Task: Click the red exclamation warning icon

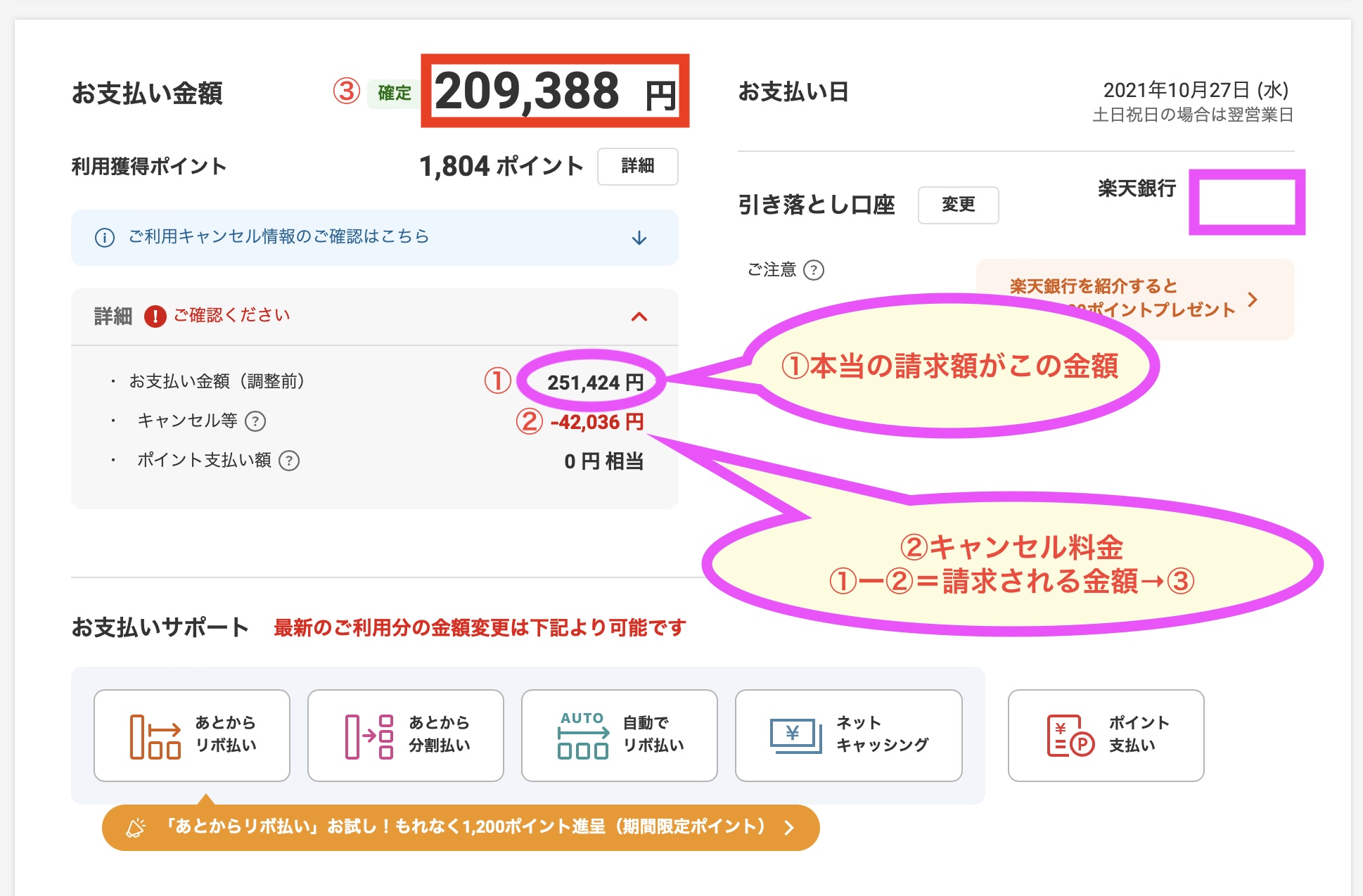Action: pos(155,316)
